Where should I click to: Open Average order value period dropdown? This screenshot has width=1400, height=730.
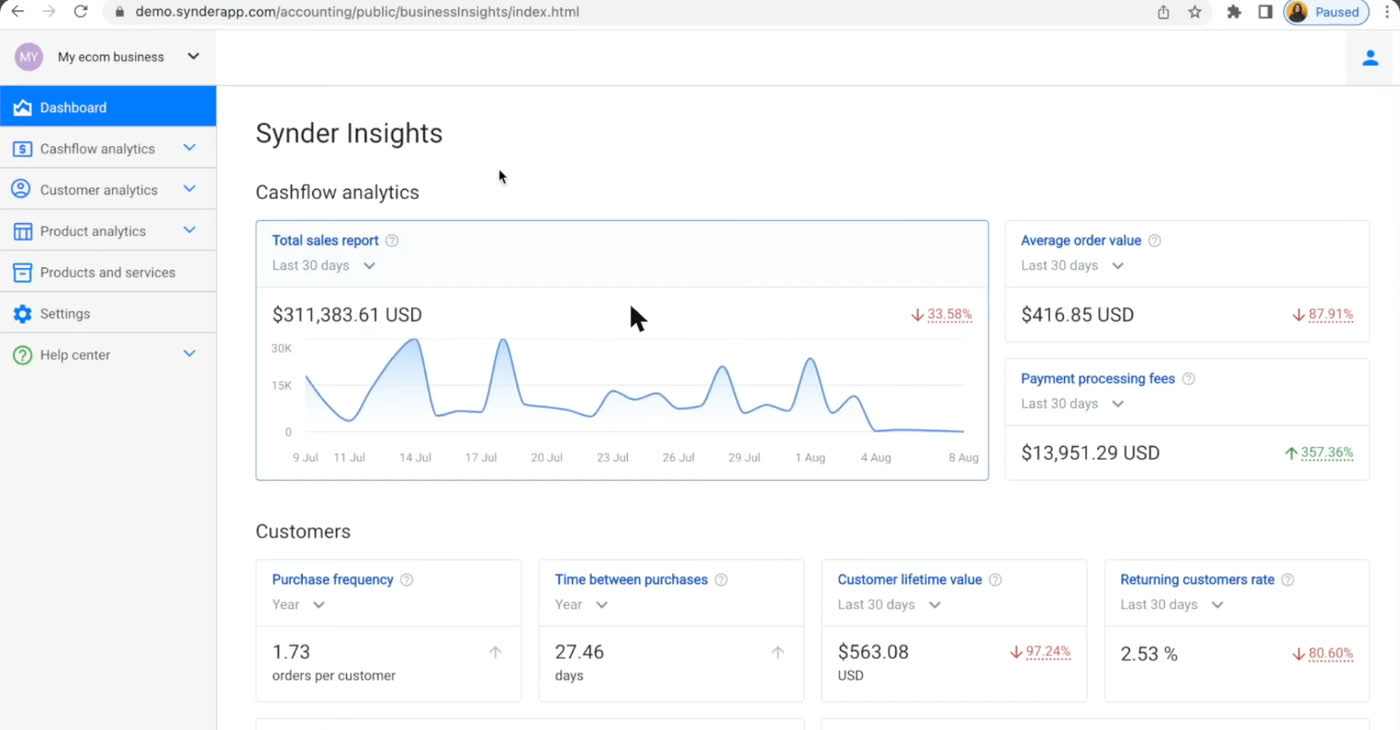[x=1073, y=266]
